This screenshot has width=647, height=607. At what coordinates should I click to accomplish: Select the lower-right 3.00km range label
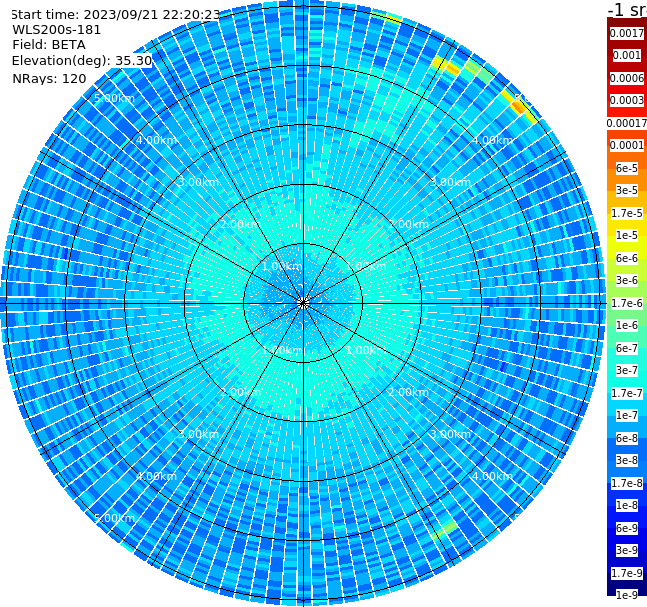[x=450, y=434]
